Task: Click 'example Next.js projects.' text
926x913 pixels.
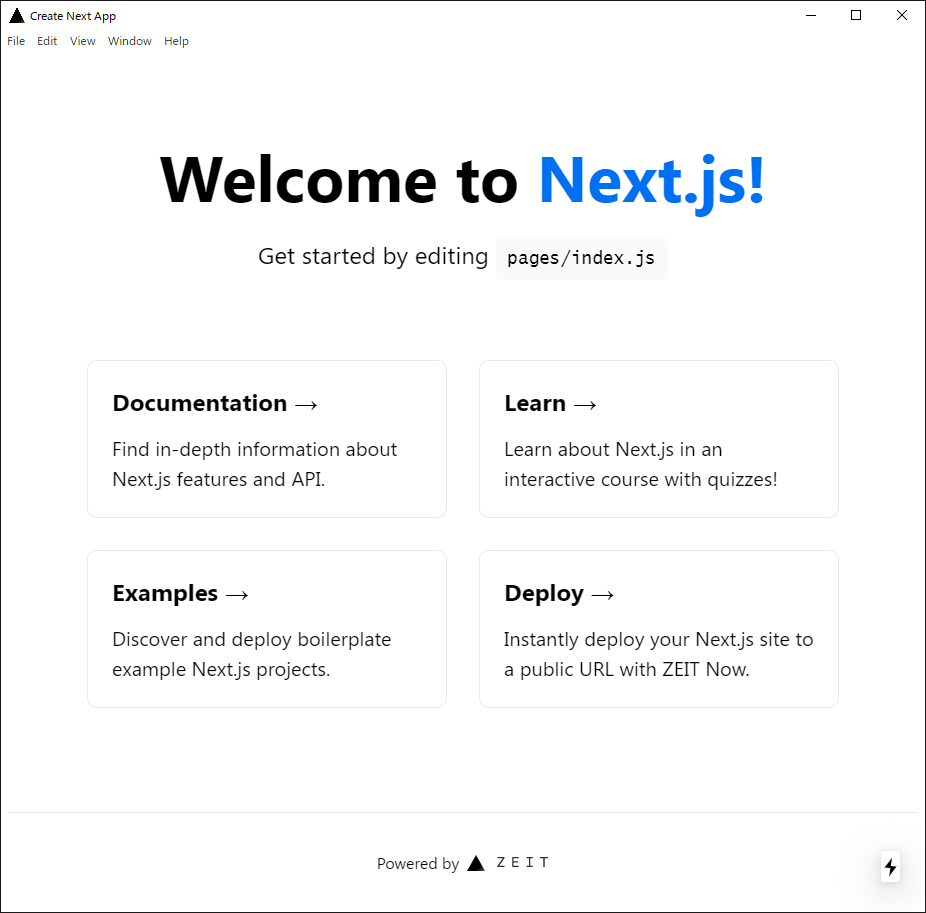Action: point(221,670)
